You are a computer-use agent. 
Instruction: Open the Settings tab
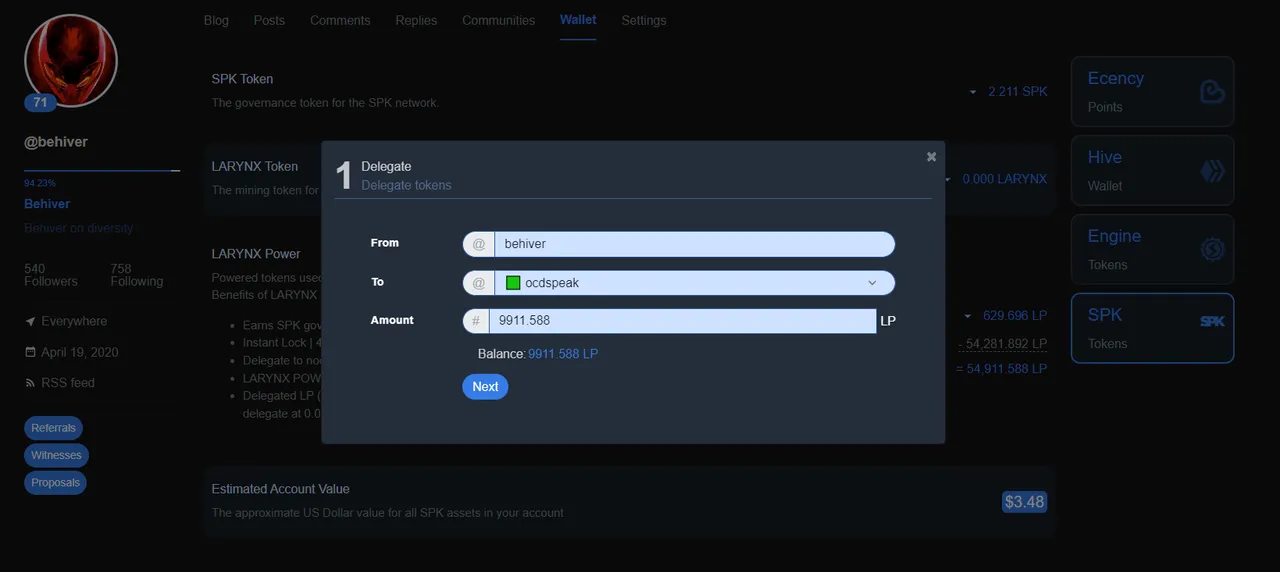tap(644, 20)
